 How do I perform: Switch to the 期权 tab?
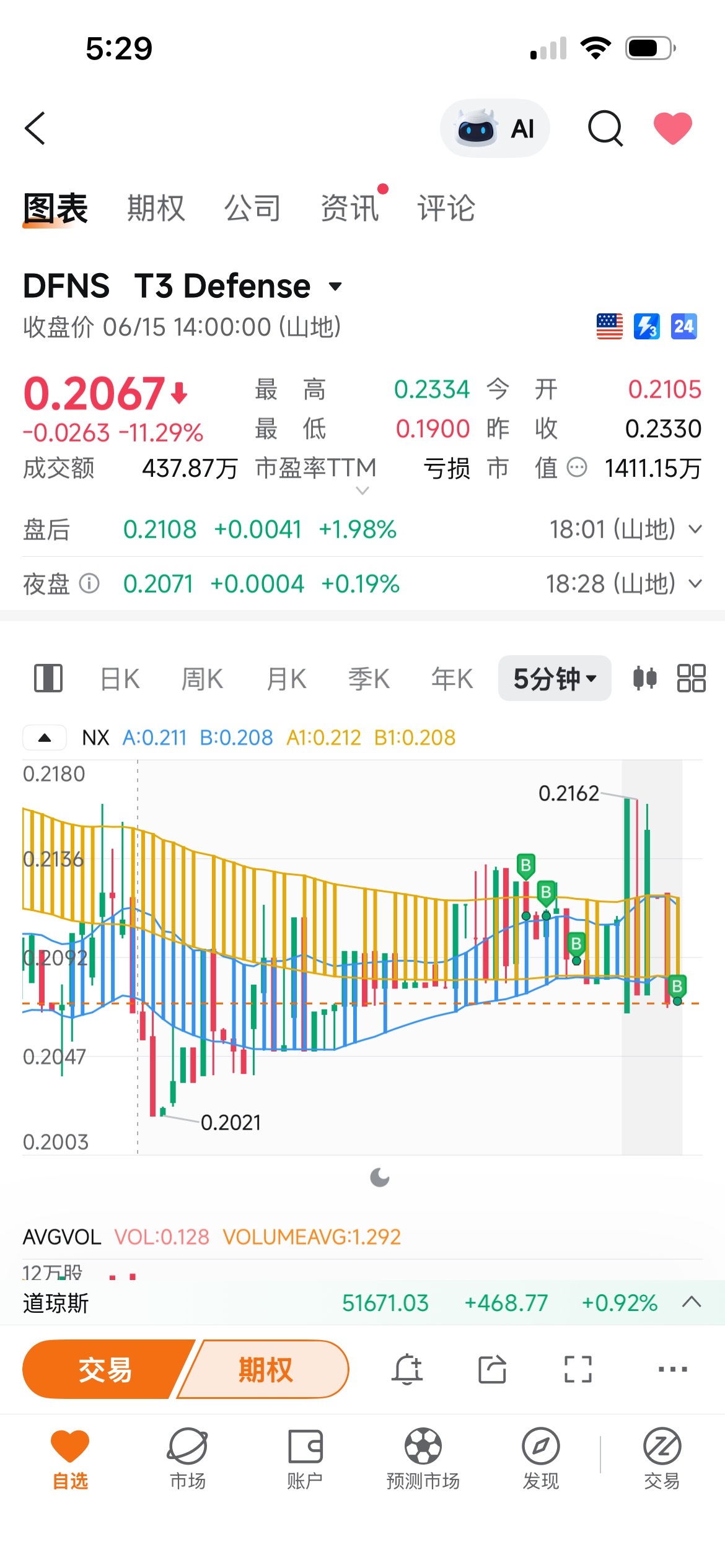[156, 209]
